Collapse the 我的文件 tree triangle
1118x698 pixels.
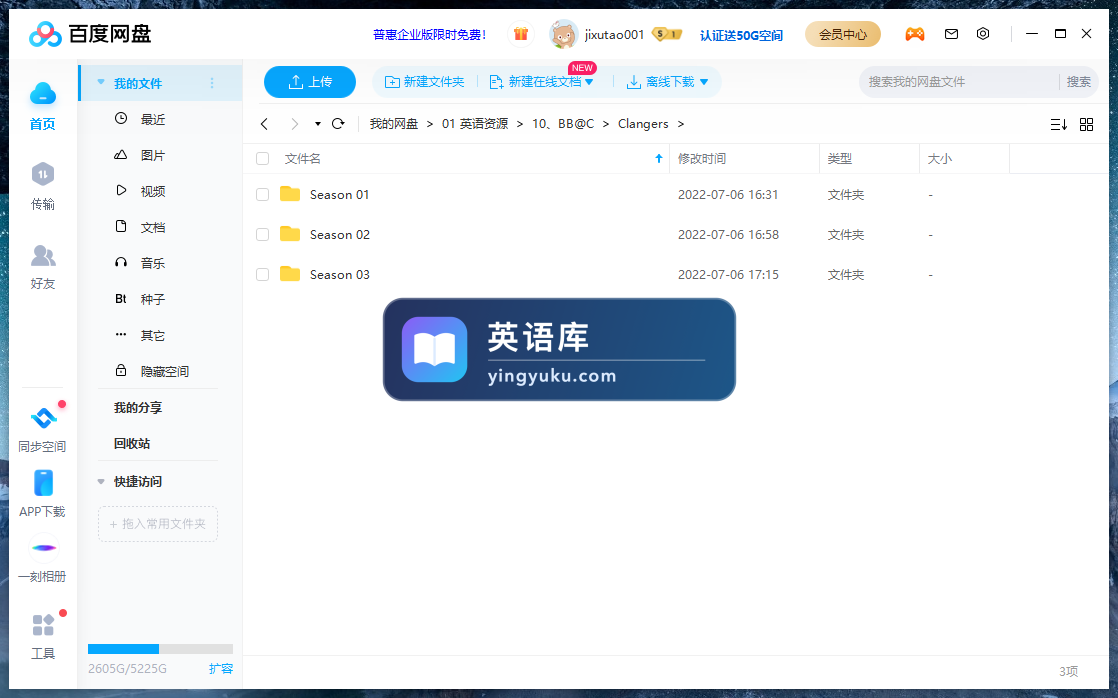point(101,83)
